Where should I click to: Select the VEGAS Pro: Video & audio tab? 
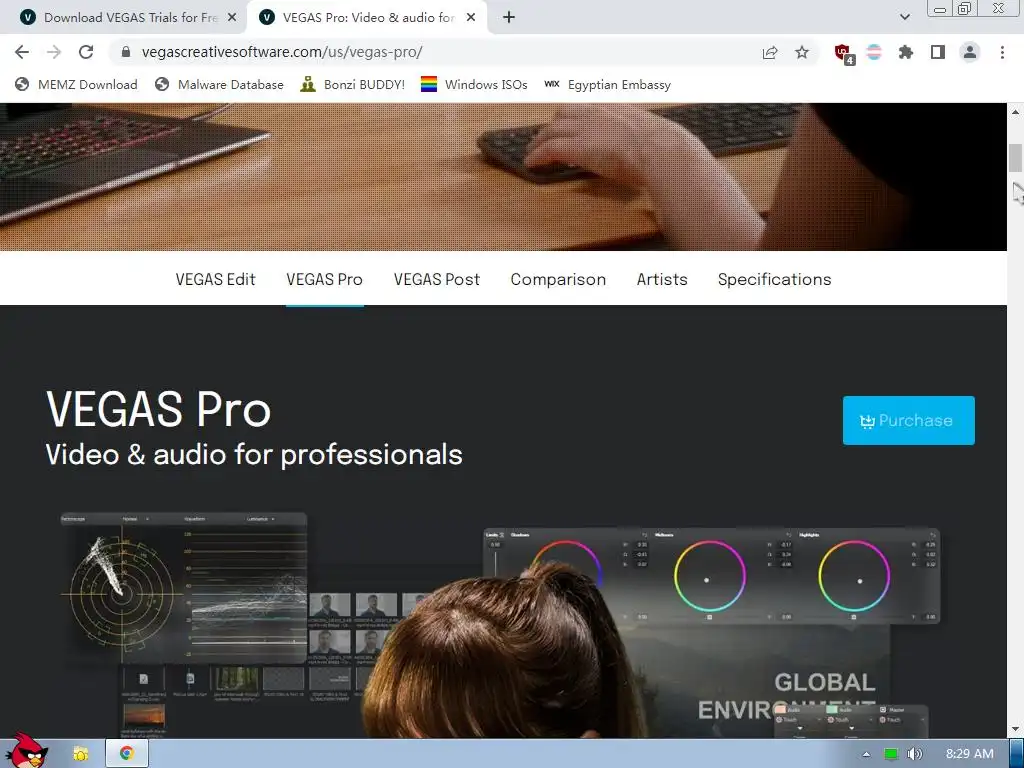(x=366, y=18)
